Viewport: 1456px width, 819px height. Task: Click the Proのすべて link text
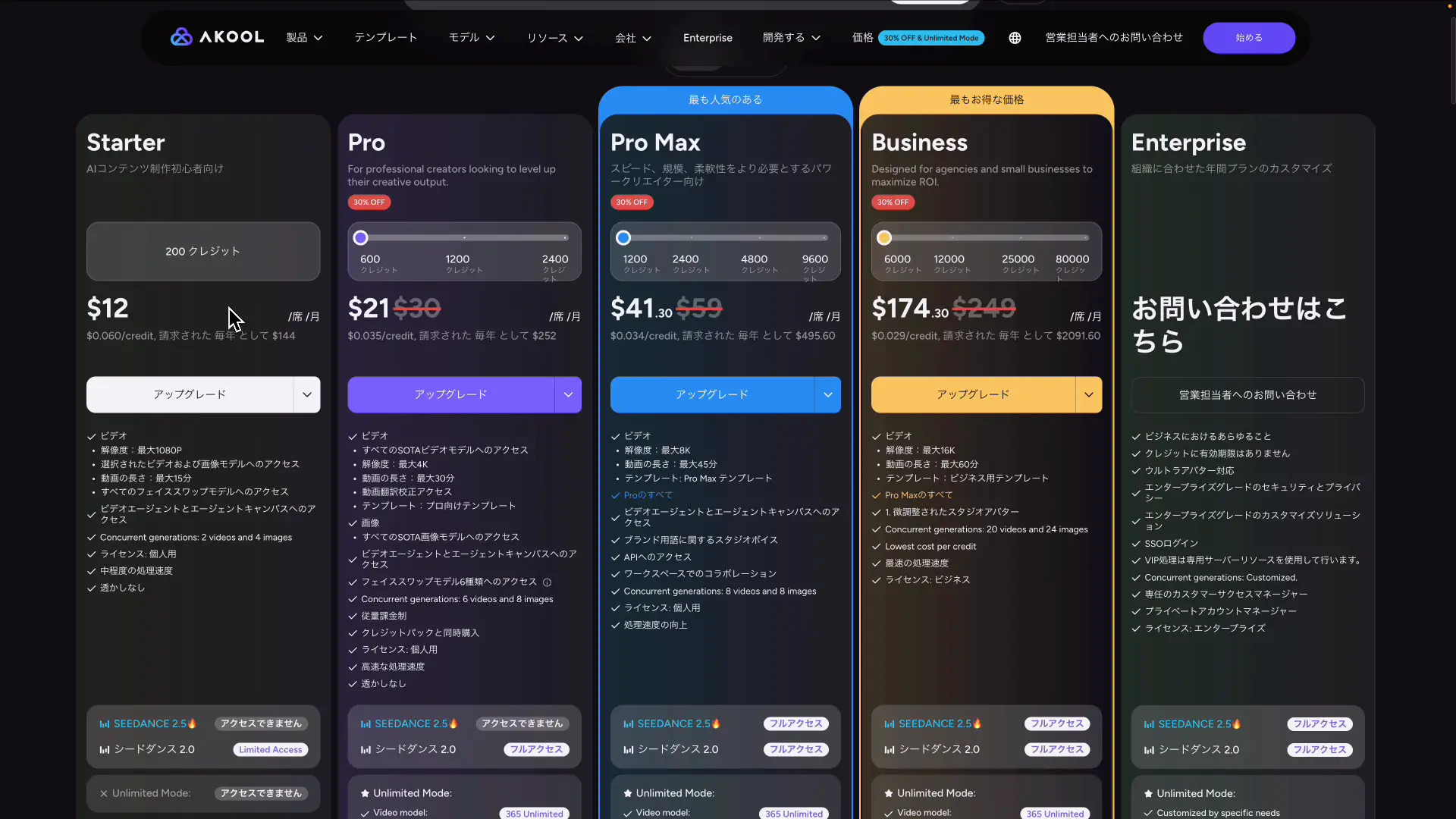(648, 495)
